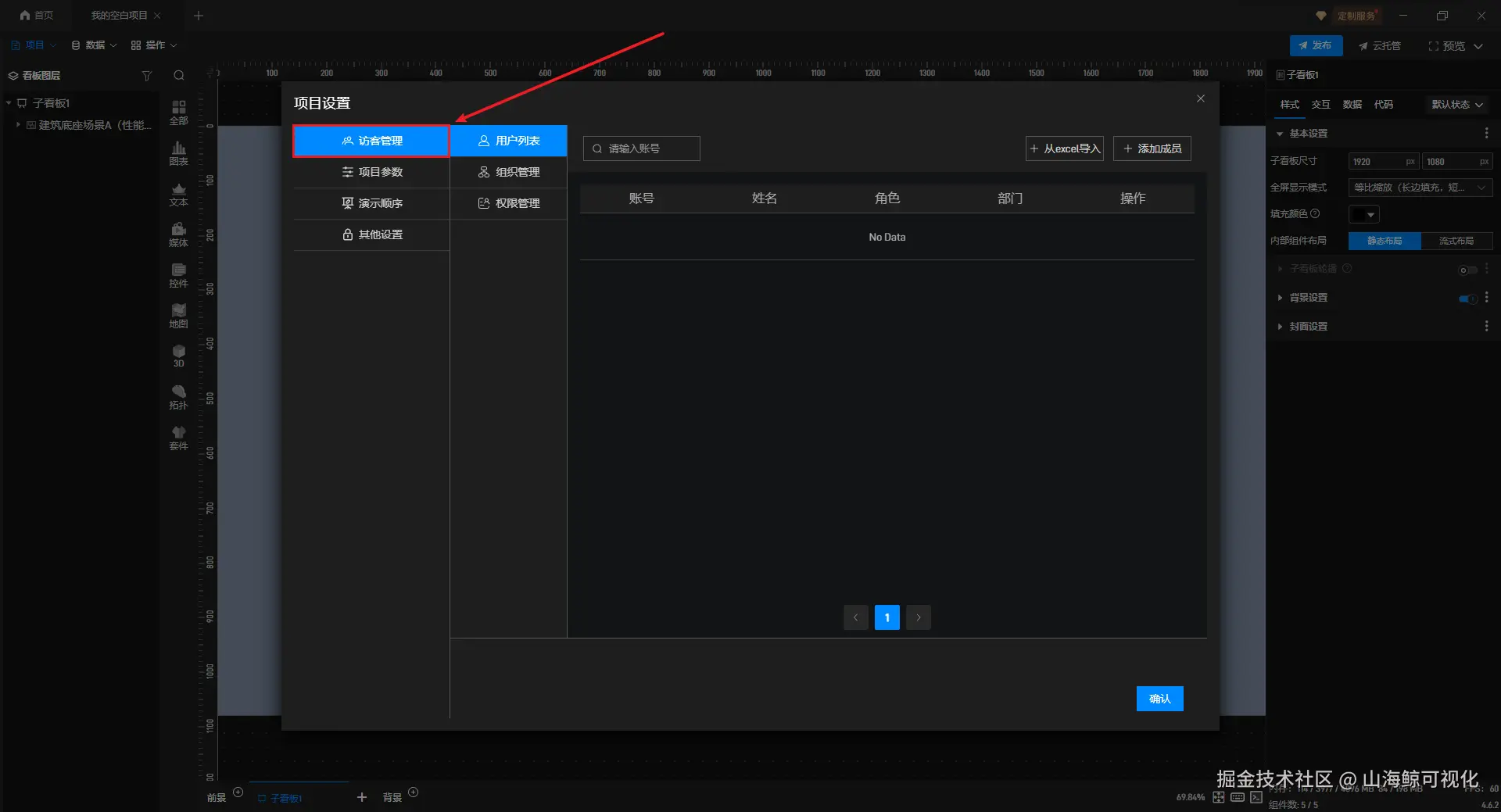Expand the 建筑底座场景A layer node

point(18,125)
